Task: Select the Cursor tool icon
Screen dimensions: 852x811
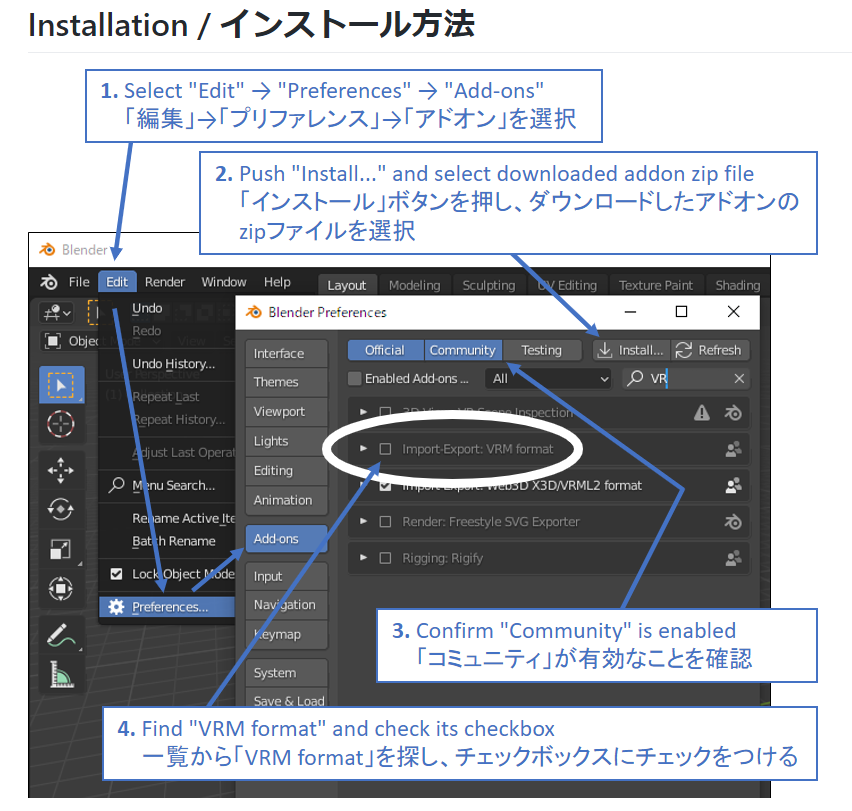Action: pyautogui.click(x=61, y=424)
